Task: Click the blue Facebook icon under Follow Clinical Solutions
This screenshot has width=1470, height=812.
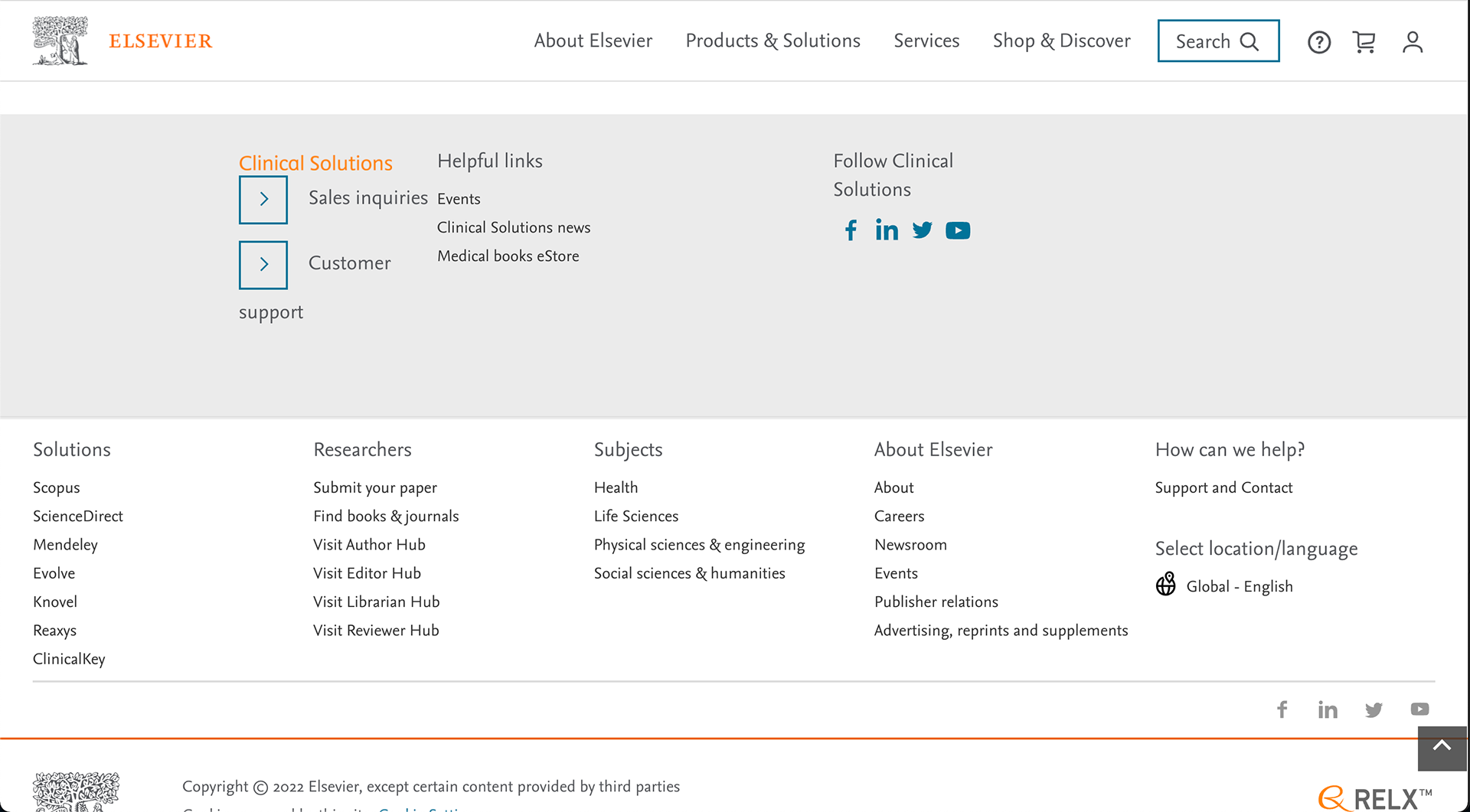Action: [x=851, y=230]
